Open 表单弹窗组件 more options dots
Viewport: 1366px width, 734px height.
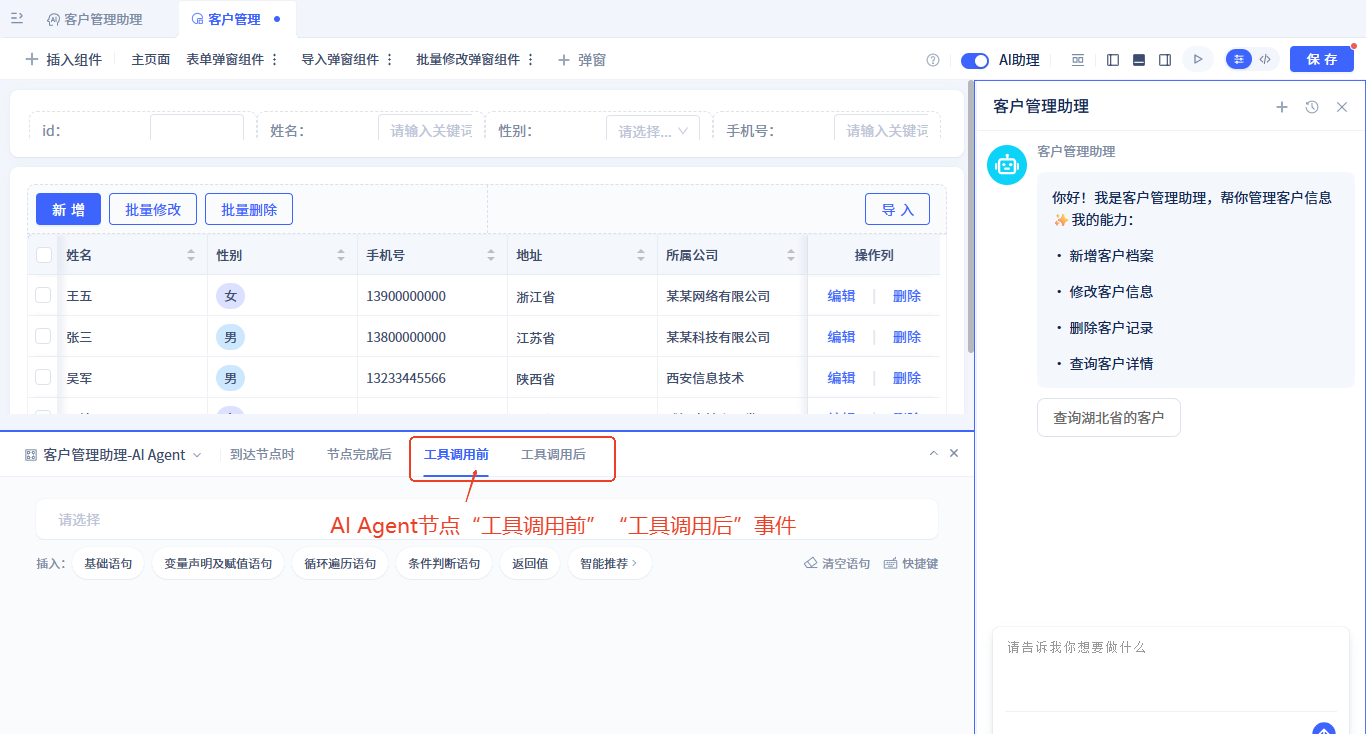pos(275,60)
